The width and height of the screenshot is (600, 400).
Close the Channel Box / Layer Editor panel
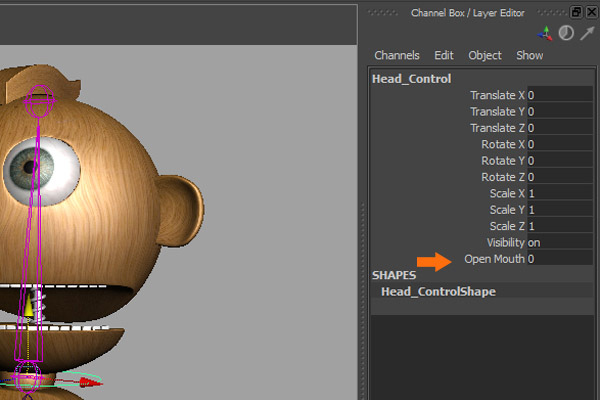pos(590,13)
